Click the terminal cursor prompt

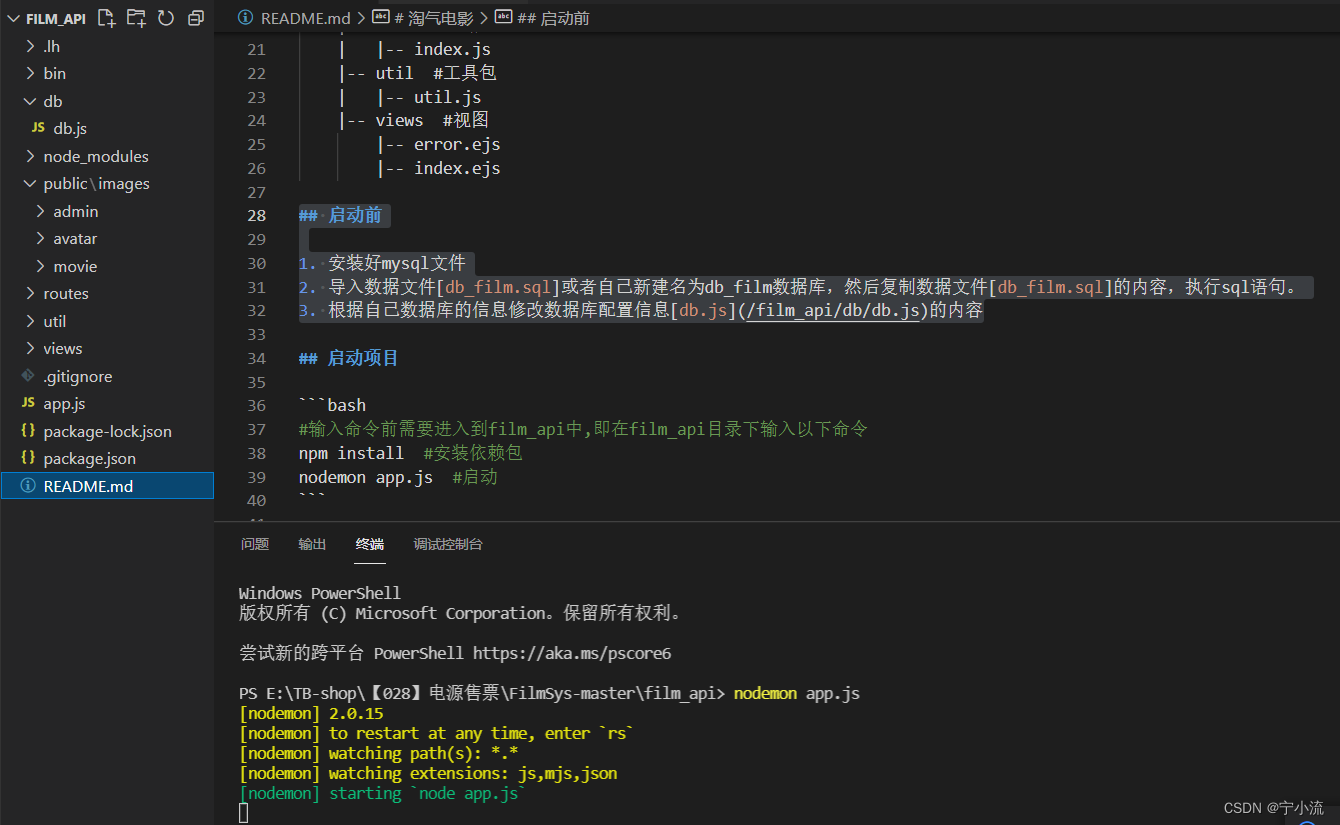tap(243, 813)
